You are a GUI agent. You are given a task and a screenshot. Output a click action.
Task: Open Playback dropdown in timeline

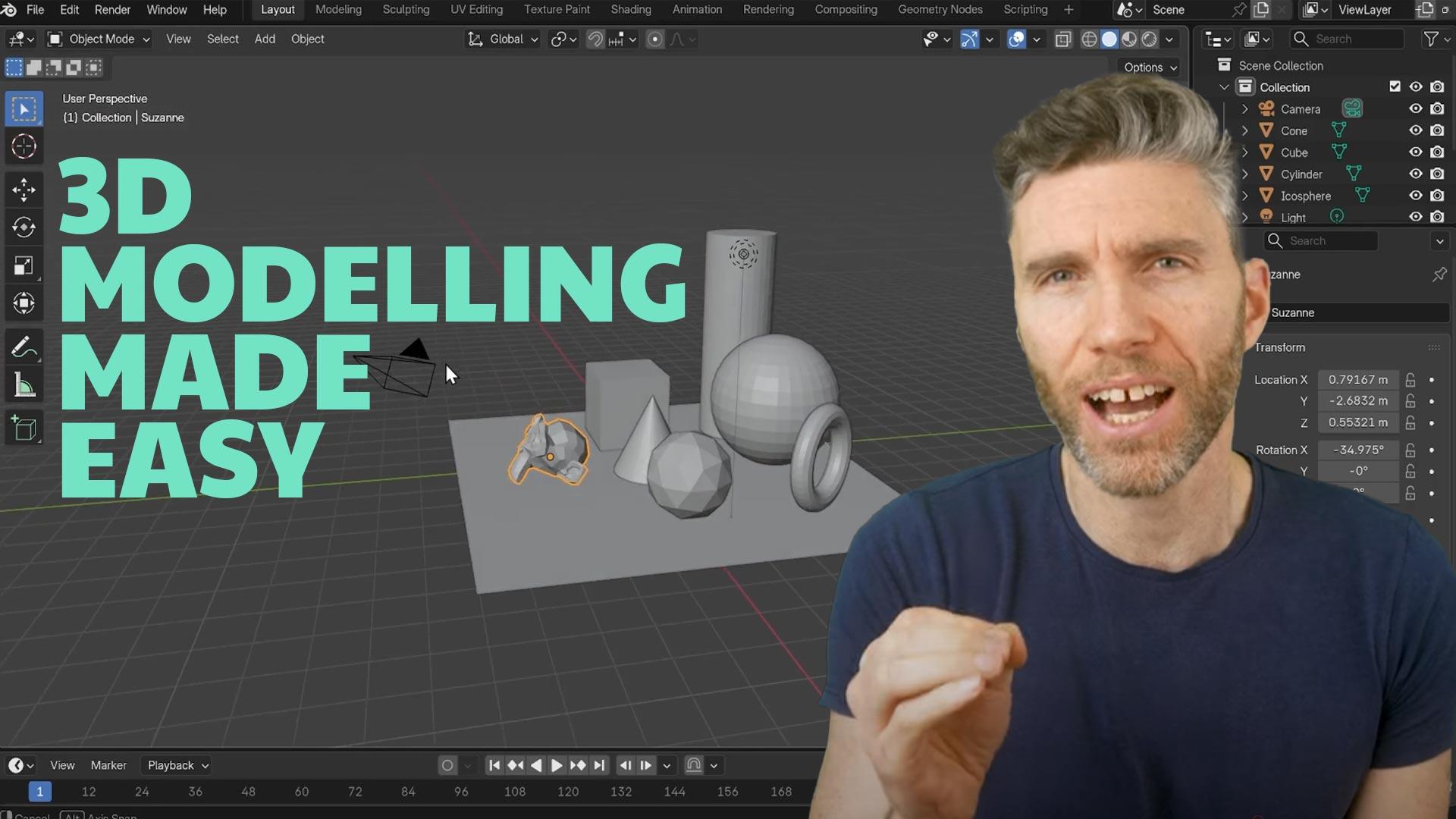pyautogui.click(x=178, y=765)
